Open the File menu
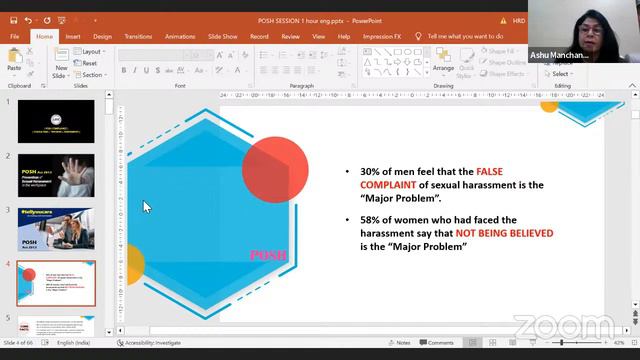Screen dimensions: 640x360 pyautogui.click(x=15, y=36)
